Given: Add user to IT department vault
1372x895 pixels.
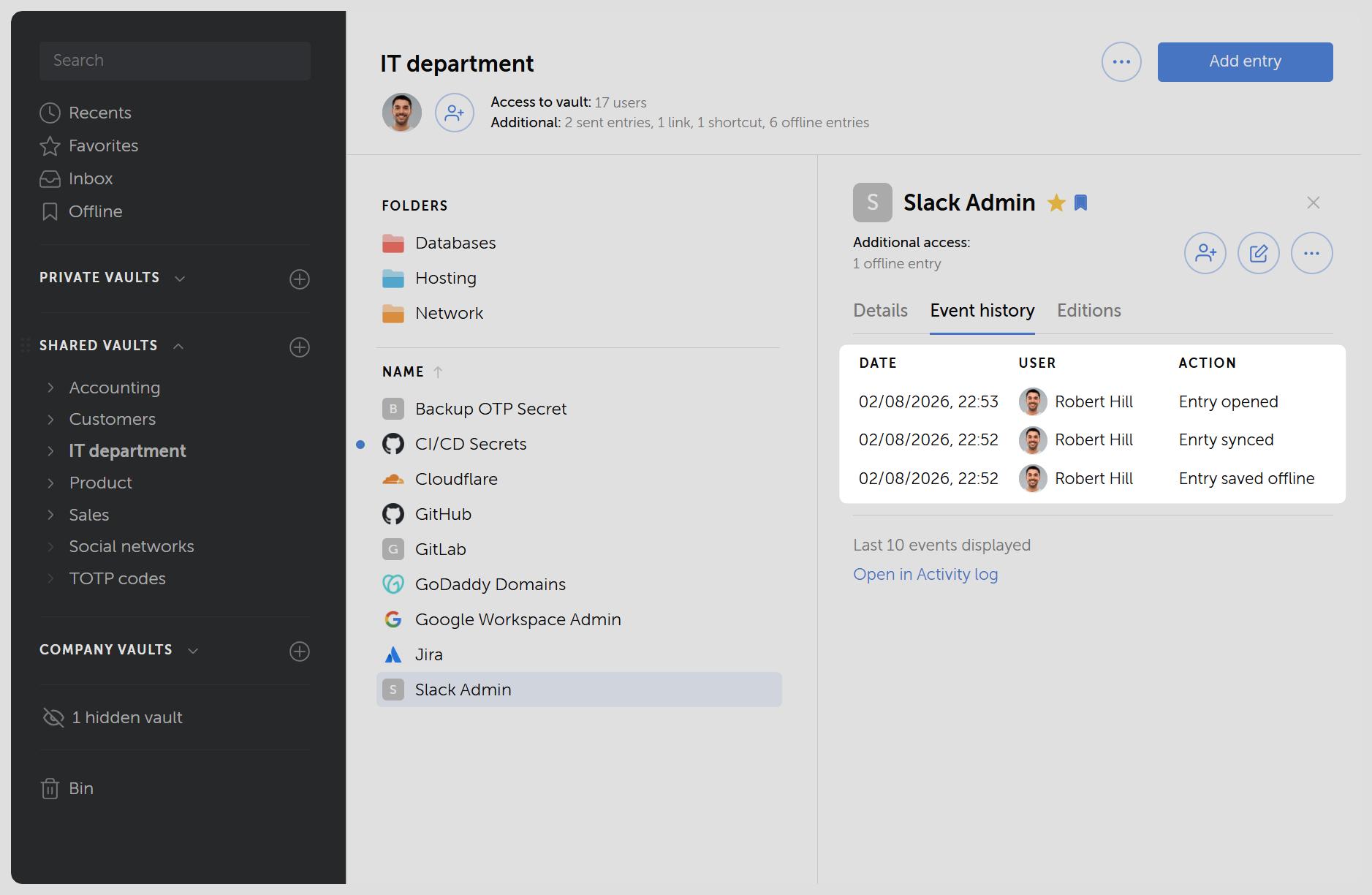Looking at the screenshot, I should 455,113.
